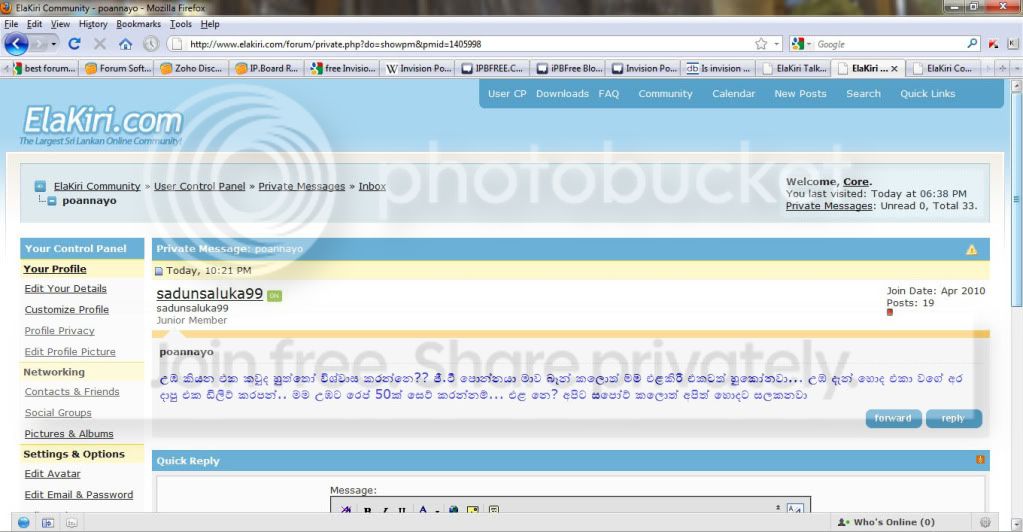Go to the browser home icon
Image resolution: width=1023 pixels, height=532 pixels.
125,44
